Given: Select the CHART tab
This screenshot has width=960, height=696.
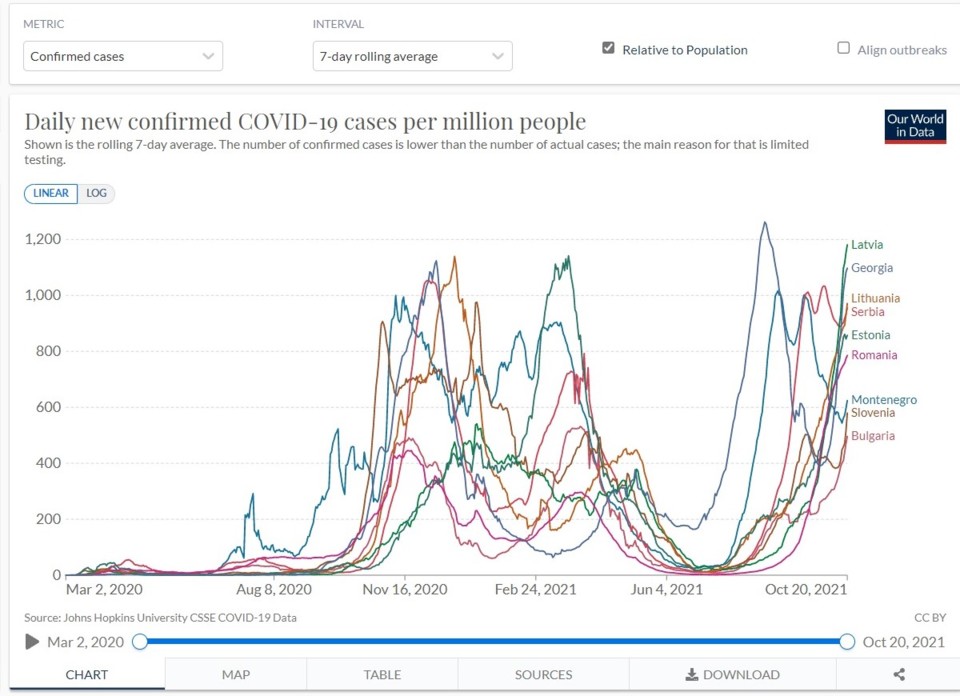Looking at the screenshot, I should point(87,675).
